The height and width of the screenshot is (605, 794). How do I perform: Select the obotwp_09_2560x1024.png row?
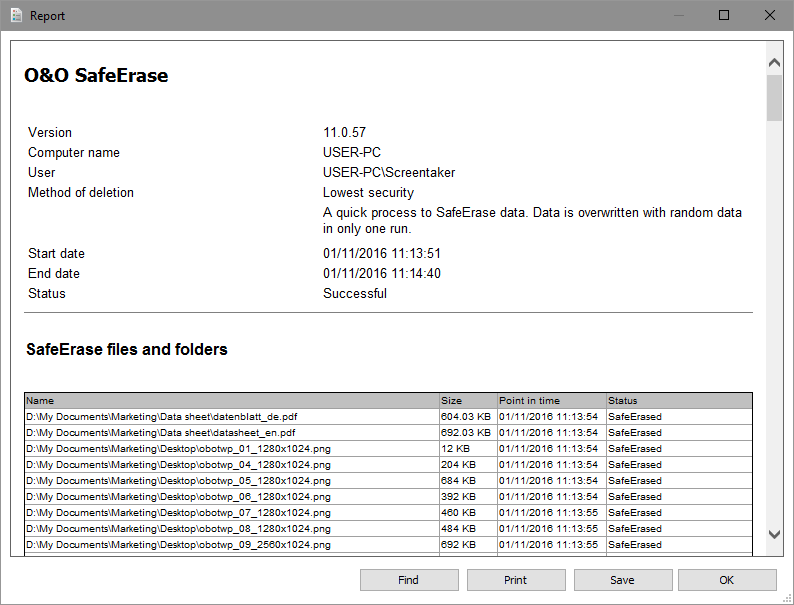(x=388, y=545)
